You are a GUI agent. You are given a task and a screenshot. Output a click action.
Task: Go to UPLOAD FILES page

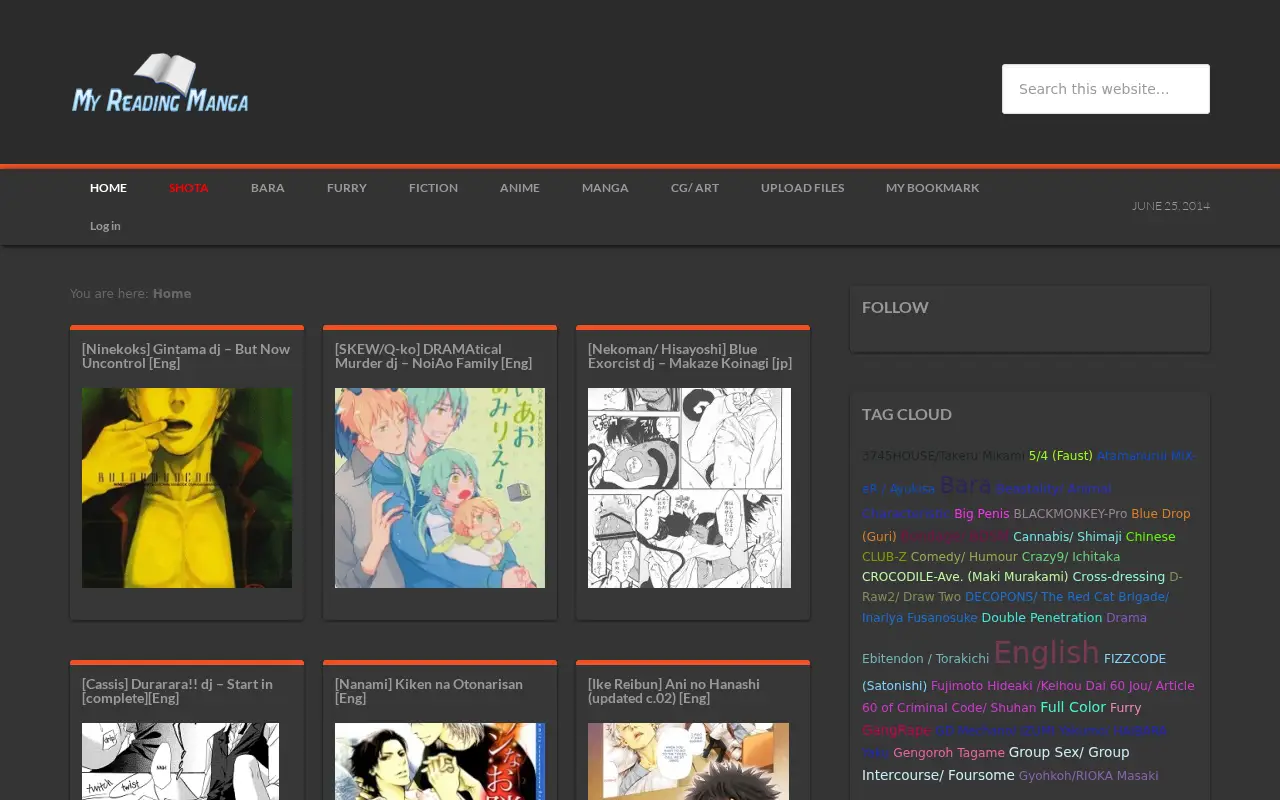[803, 188]
